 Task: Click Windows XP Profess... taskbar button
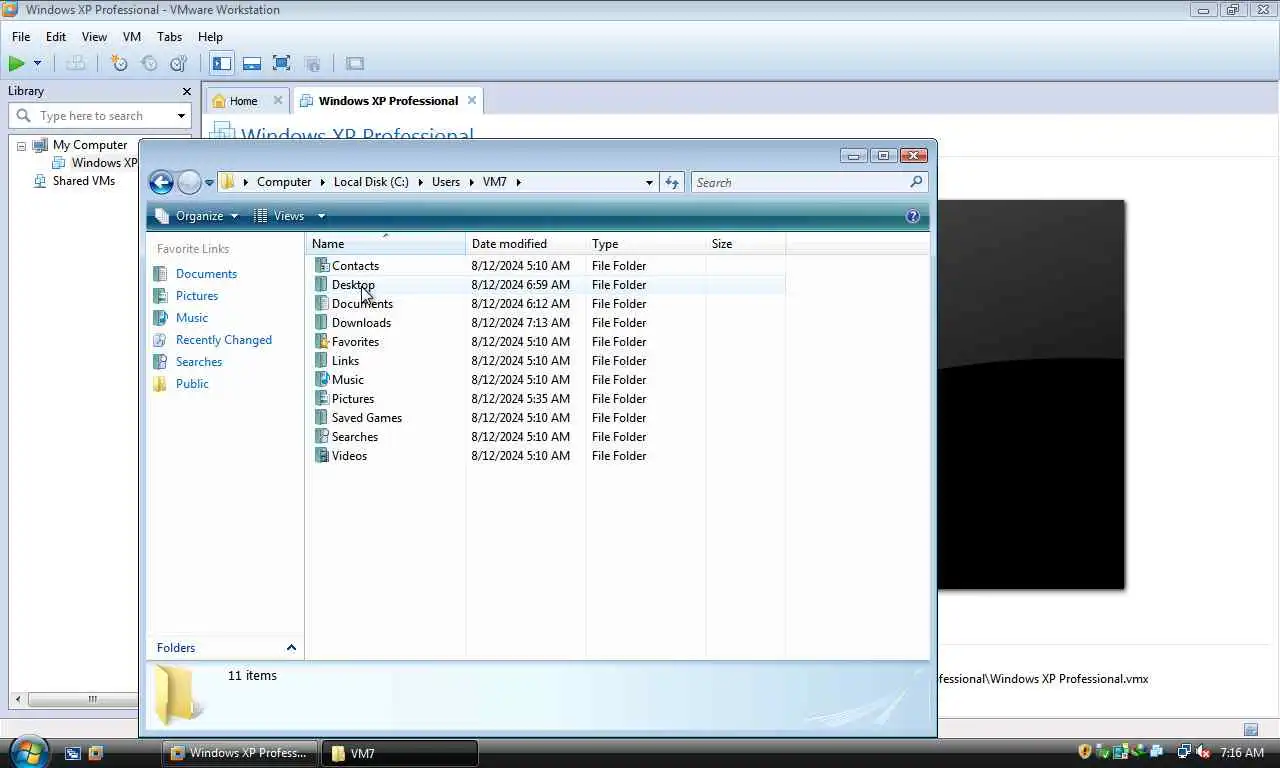coord(240,753)
